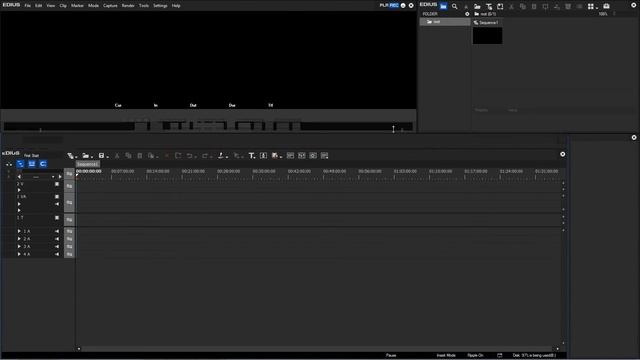The image size is (640, 360).
Task: Click the Add Cut Point icon
Action: (x=221, y=156)
